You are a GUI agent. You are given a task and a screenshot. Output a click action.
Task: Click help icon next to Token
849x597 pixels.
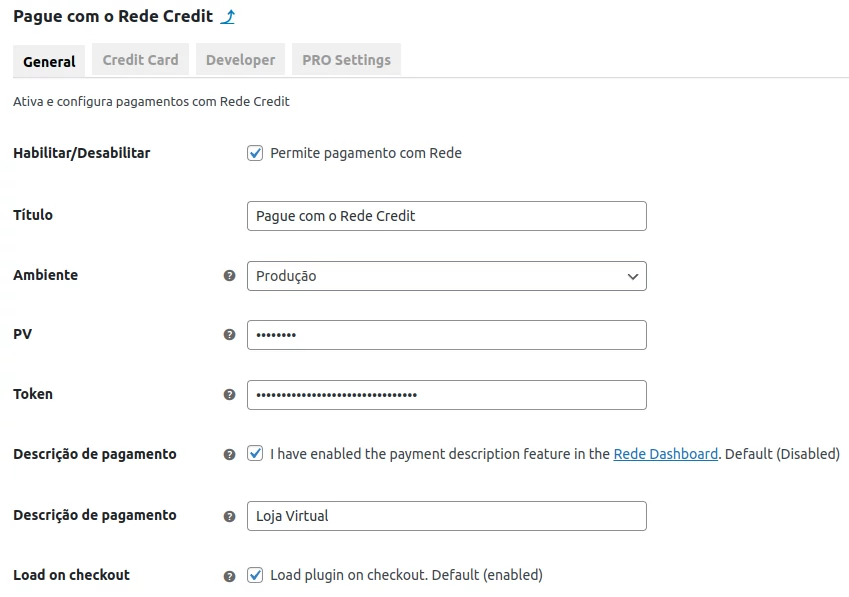(x=229, y=395)
